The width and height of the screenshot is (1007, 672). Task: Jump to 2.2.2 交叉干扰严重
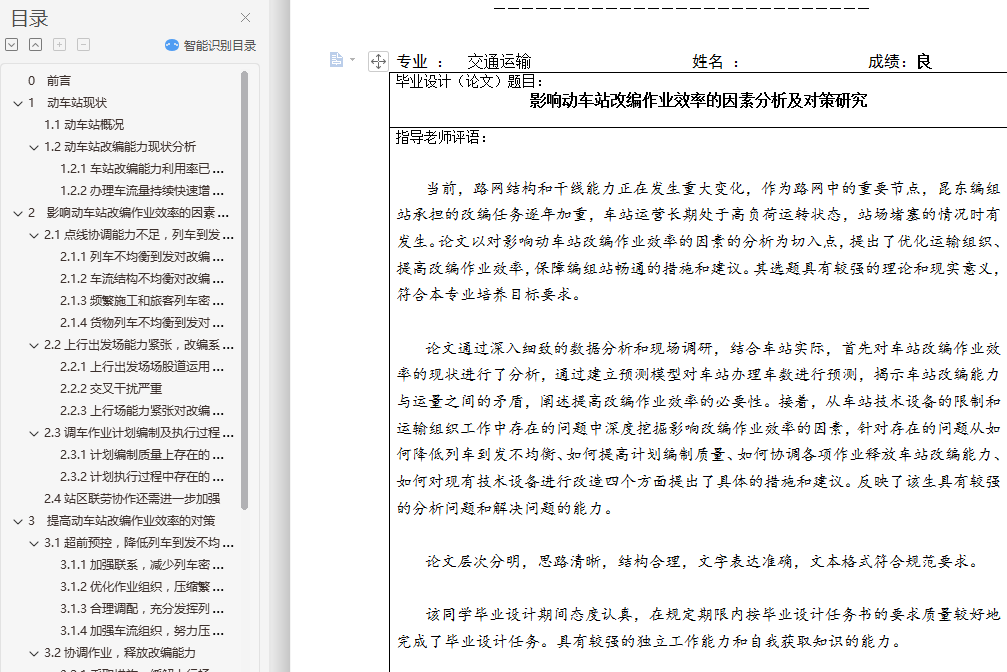click(111, 389)
